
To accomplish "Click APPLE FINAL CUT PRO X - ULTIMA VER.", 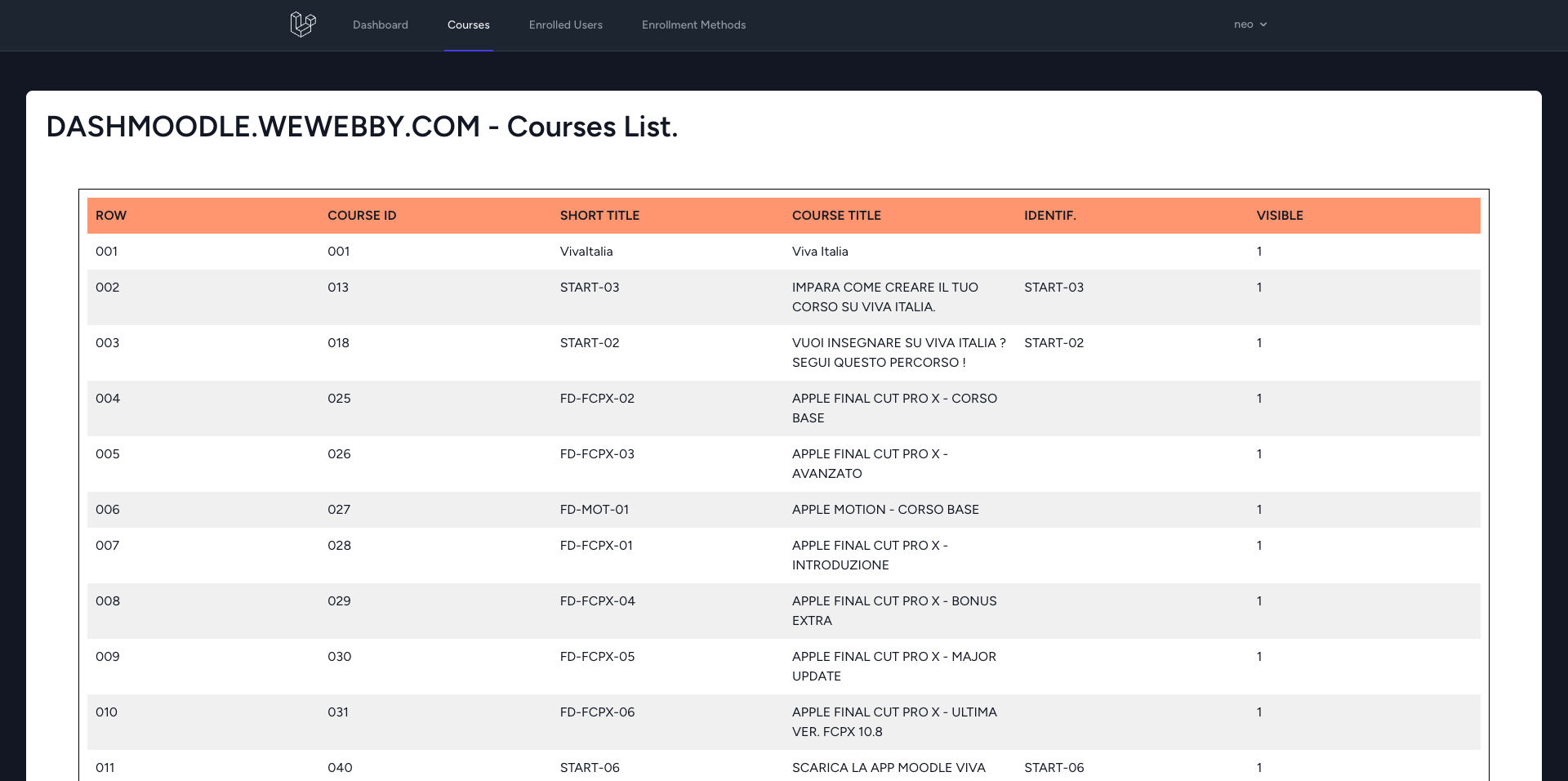I will pyautogui.click(x=894, y=722).
